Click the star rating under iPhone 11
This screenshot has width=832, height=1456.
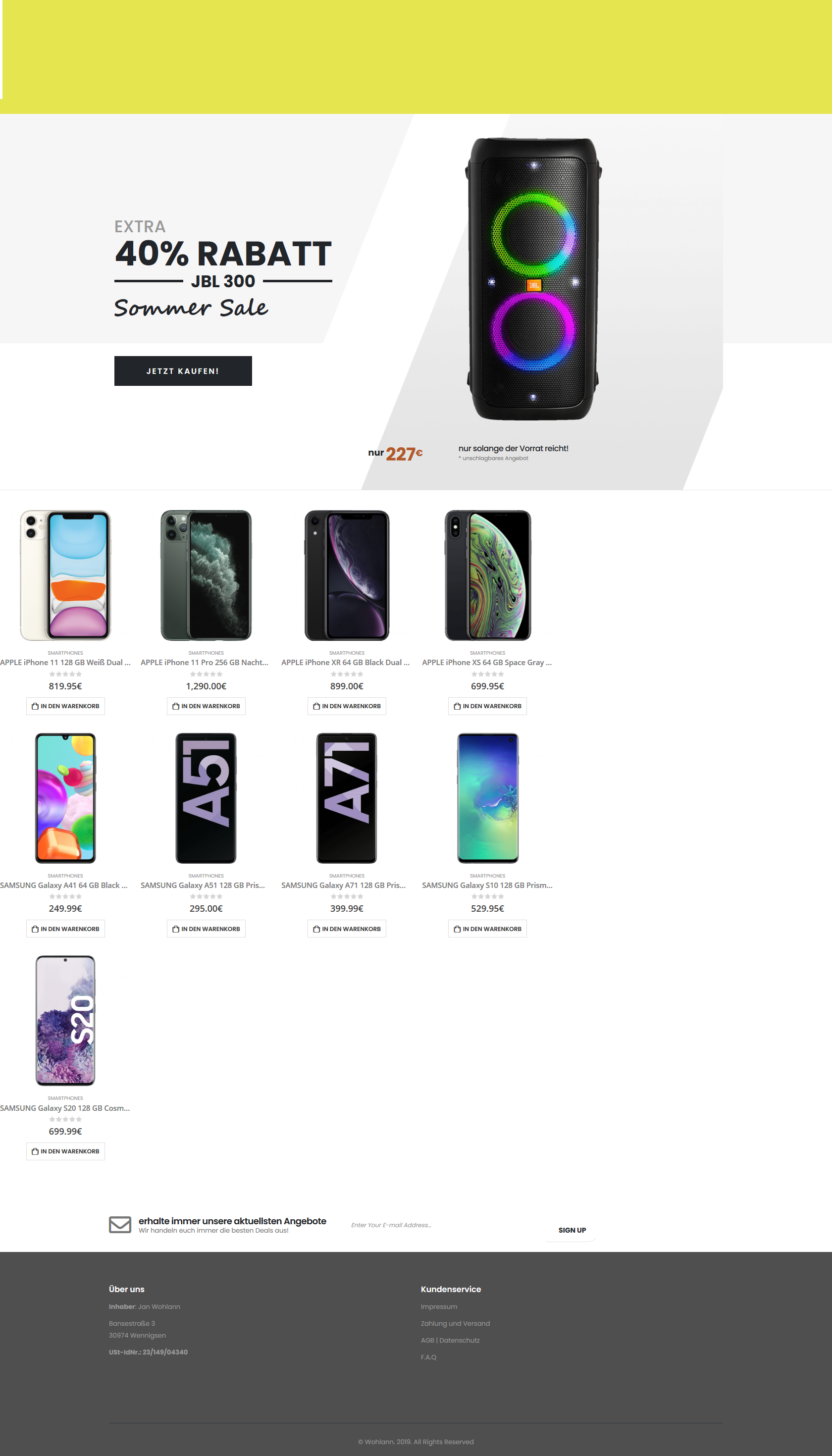65,675
